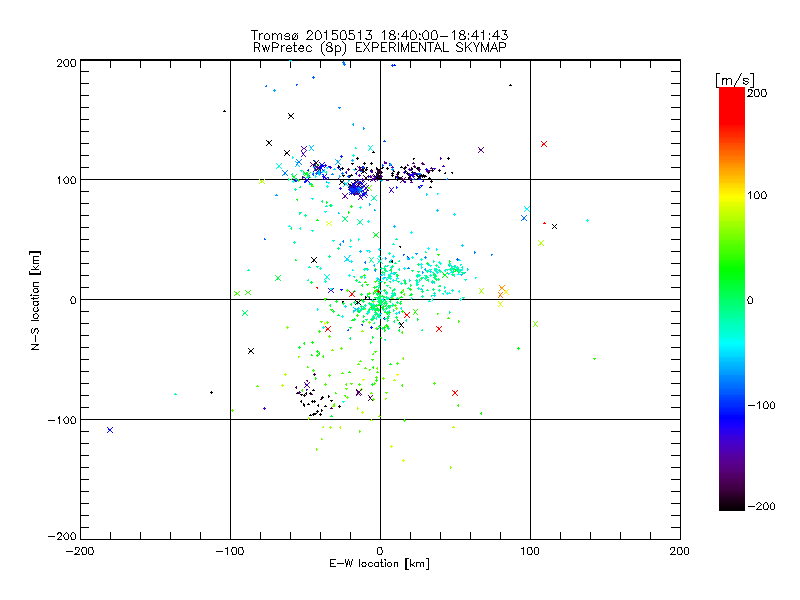This screenshot has height=600, width=800.
Task: Click the E-W axis tick label "-100"
Action: (230, 551)
